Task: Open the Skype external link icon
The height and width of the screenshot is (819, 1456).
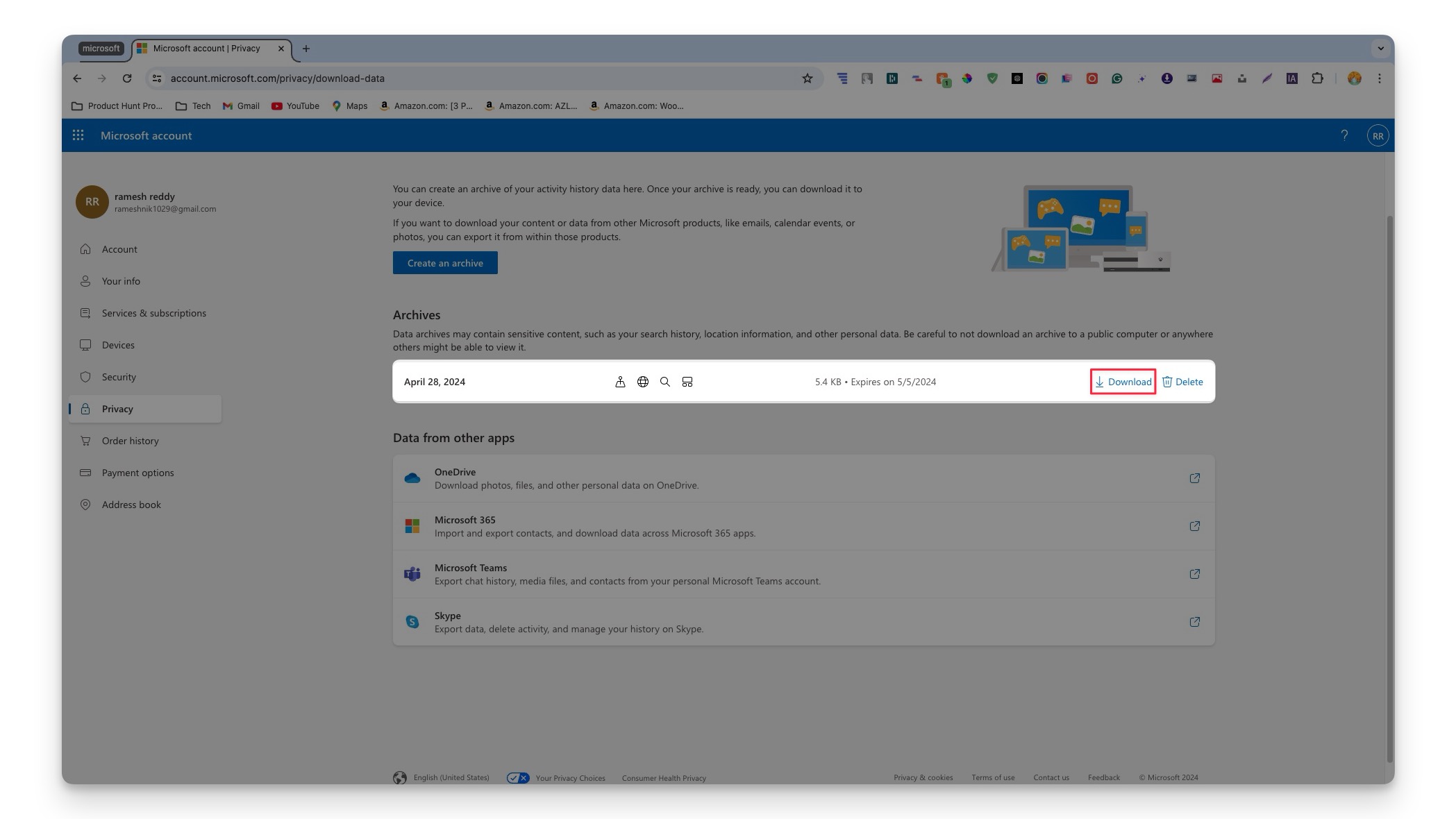Action: tap(1194, 622)
